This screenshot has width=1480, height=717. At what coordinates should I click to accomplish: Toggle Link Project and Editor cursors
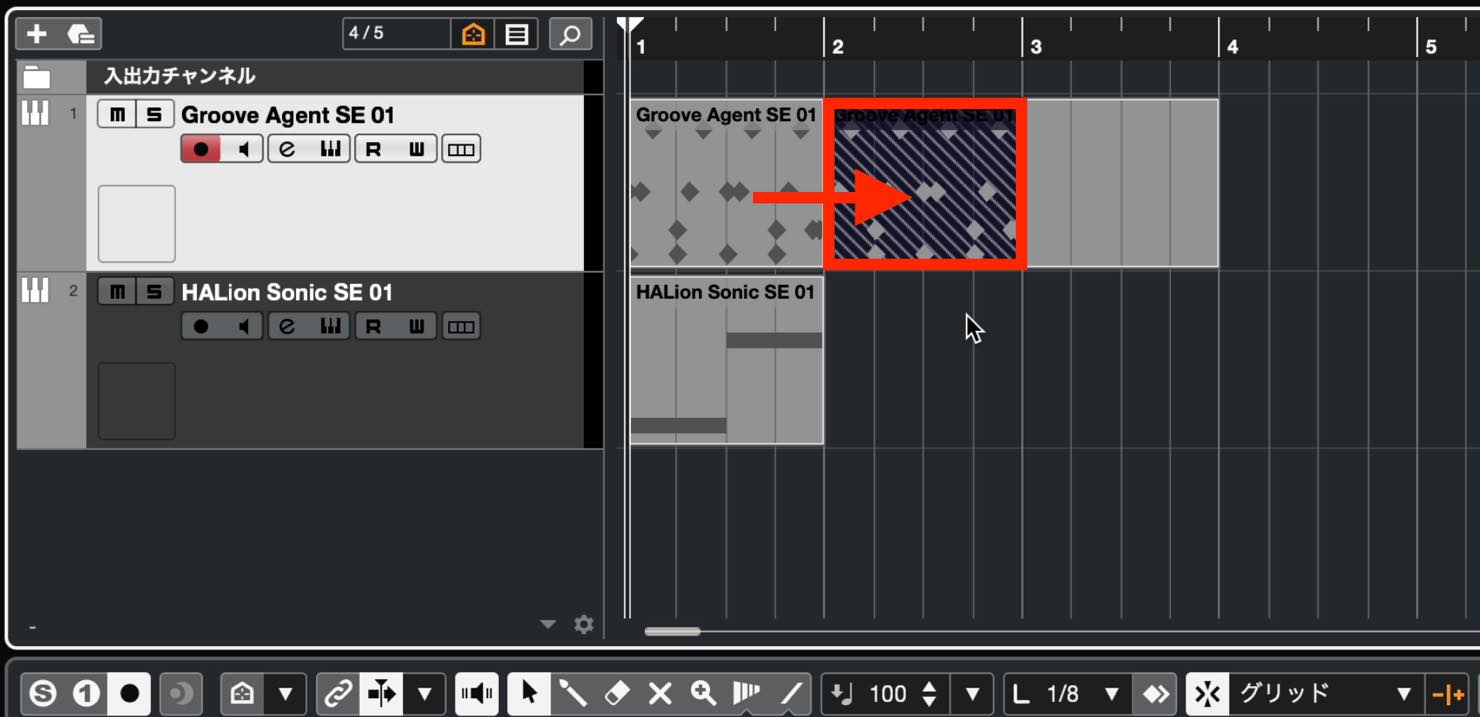tap(338, 692)
